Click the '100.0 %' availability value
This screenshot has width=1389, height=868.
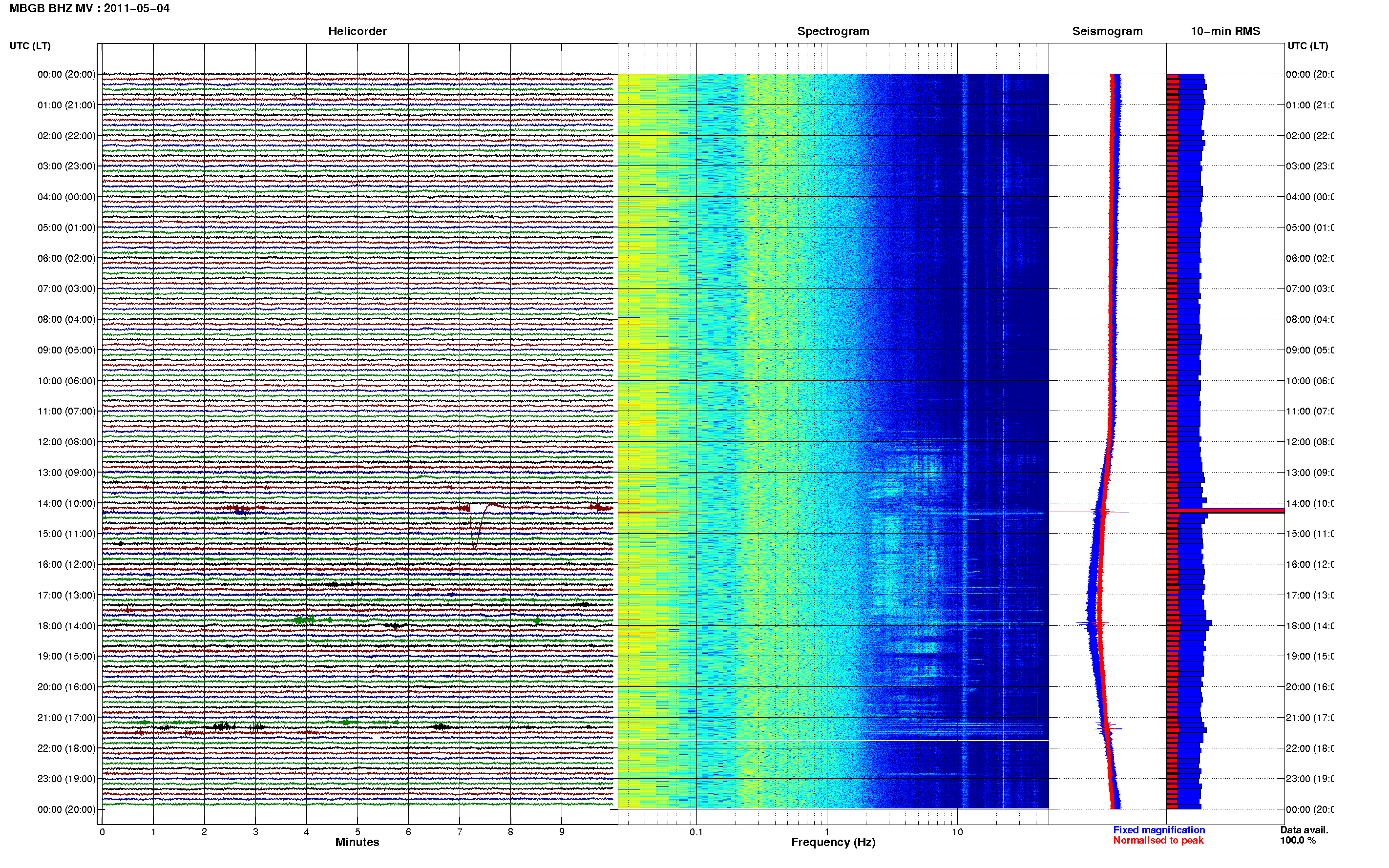1298,841
